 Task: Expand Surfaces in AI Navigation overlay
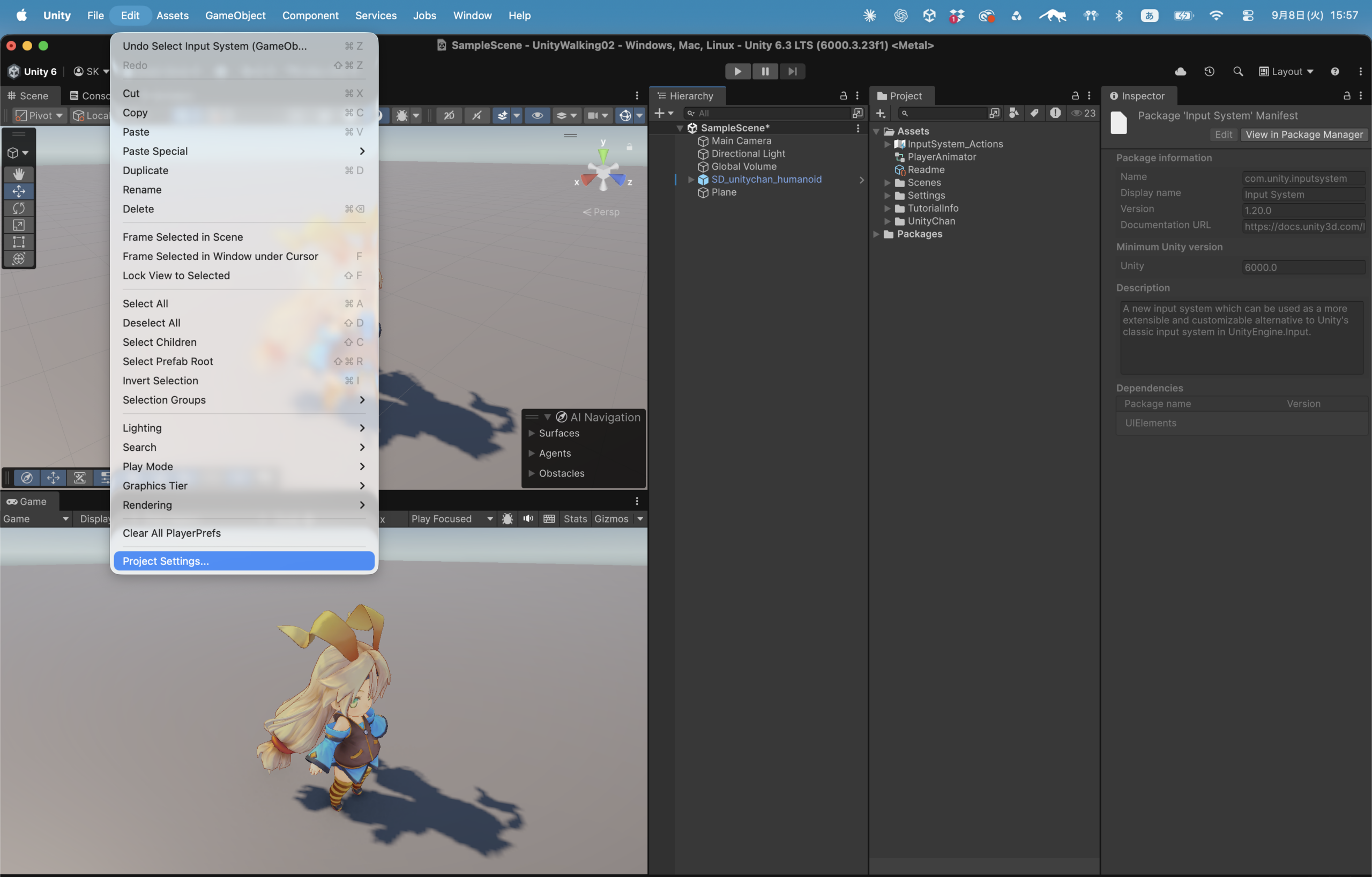(x=531, y=433)
